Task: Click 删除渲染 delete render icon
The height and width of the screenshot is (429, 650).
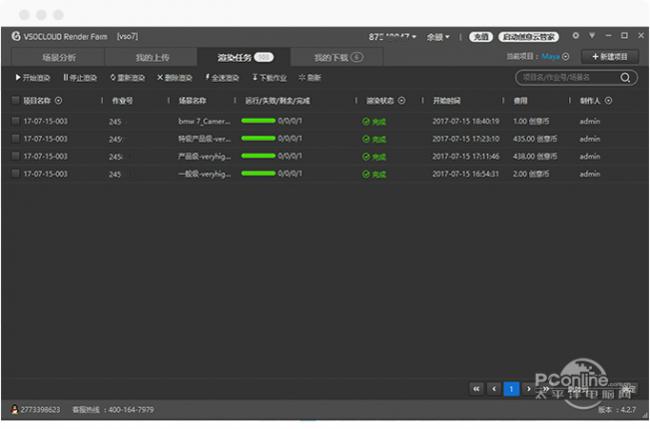Action: (x=160, y=77)
